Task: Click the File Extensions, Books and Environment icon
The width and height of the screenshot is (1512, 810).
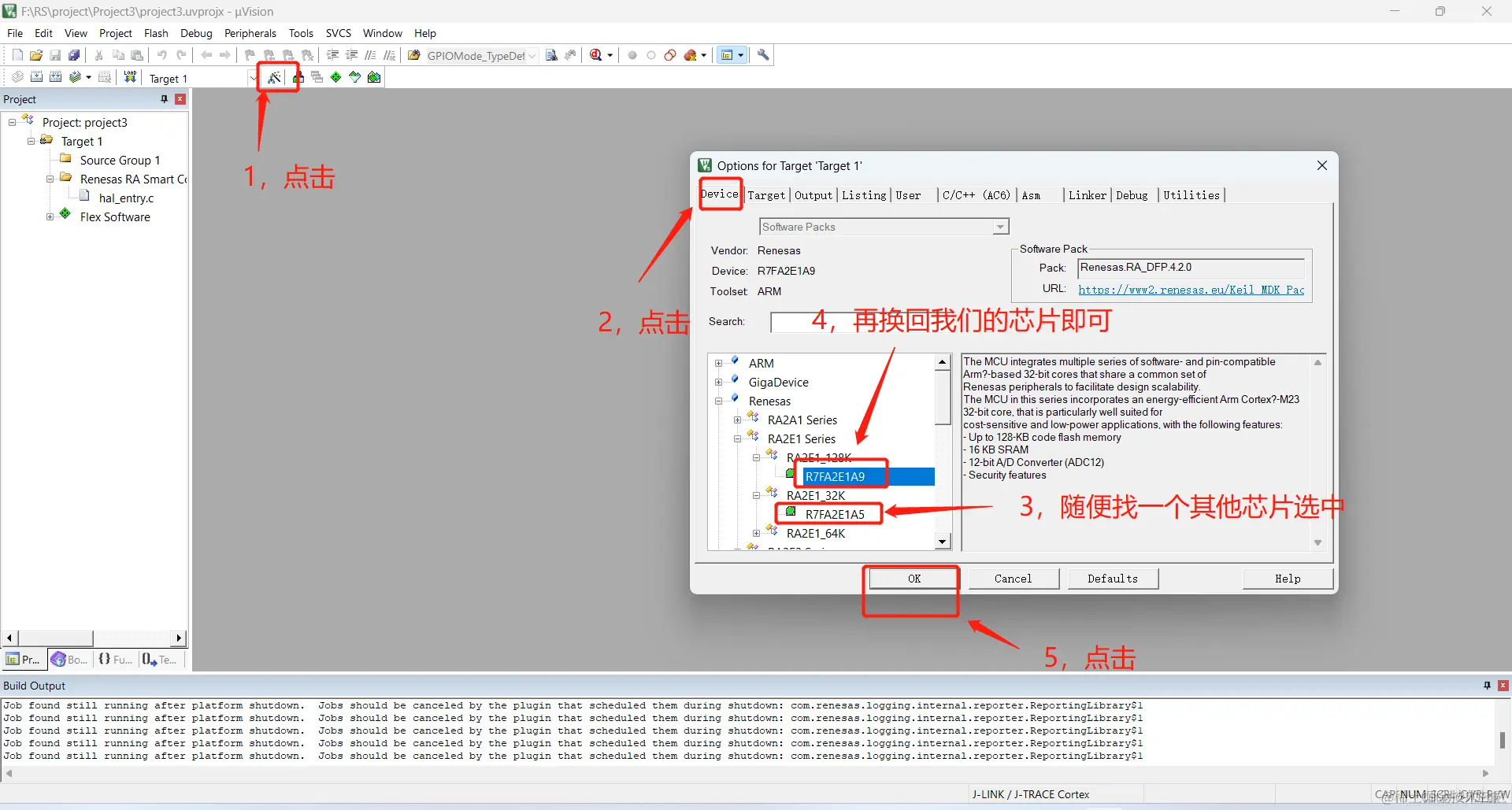Action: point(298,77)
